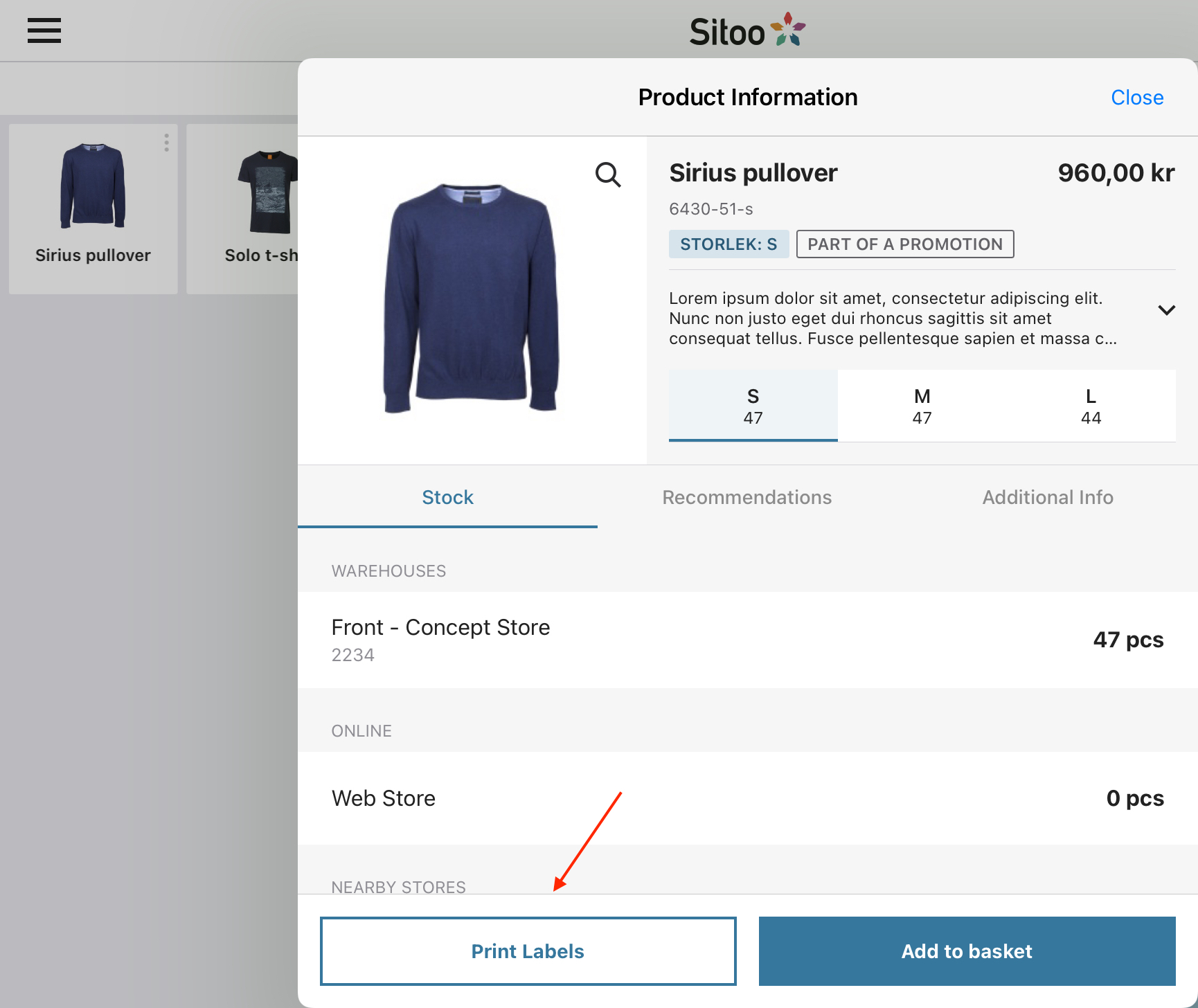Switch to the Stock tab
Screen dimensions: 1198x1008
(447, 497)
